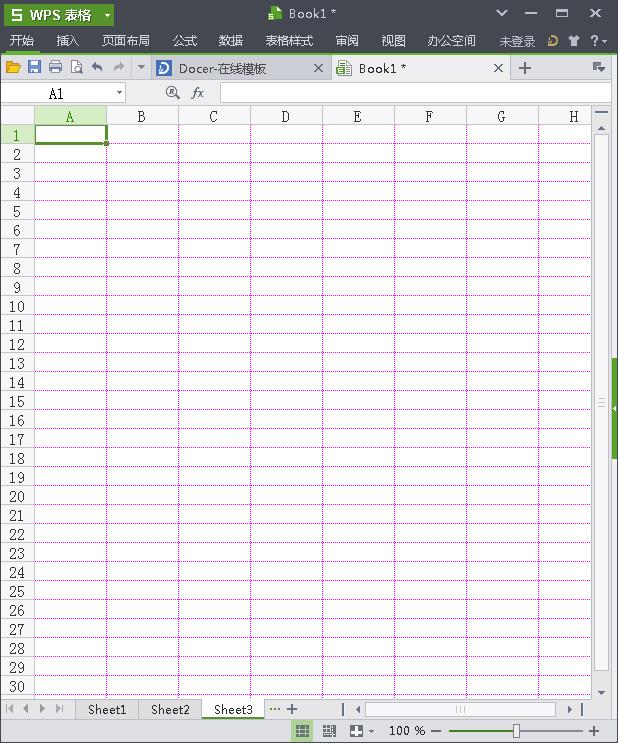Close the Book1 document tab
618x743 pixels.
[x=498, y=68]
